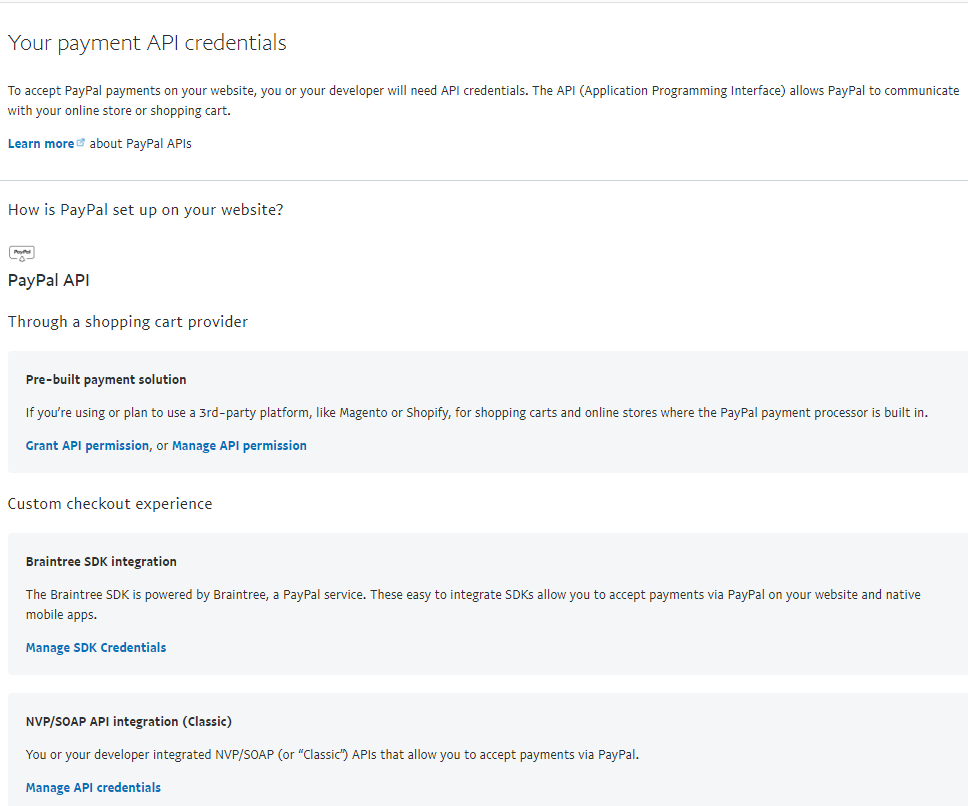Click Grant API permission link

[87, 446]
